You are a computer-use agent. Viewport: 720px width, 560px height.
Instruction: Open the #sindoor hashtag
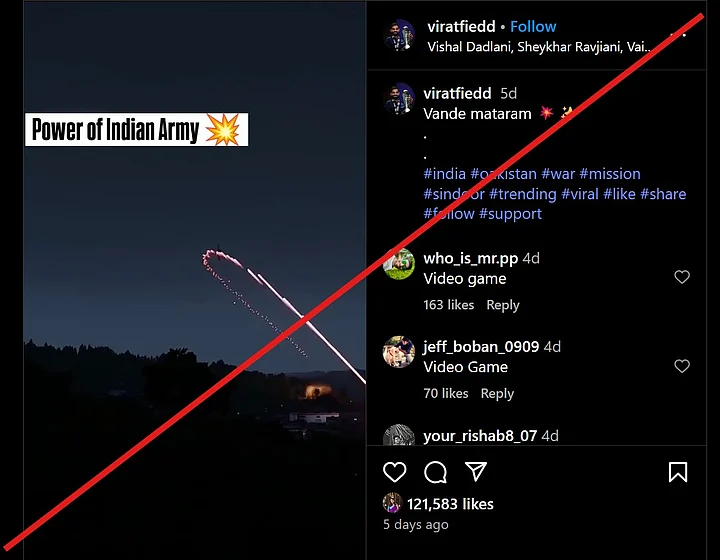coord(454,194)
